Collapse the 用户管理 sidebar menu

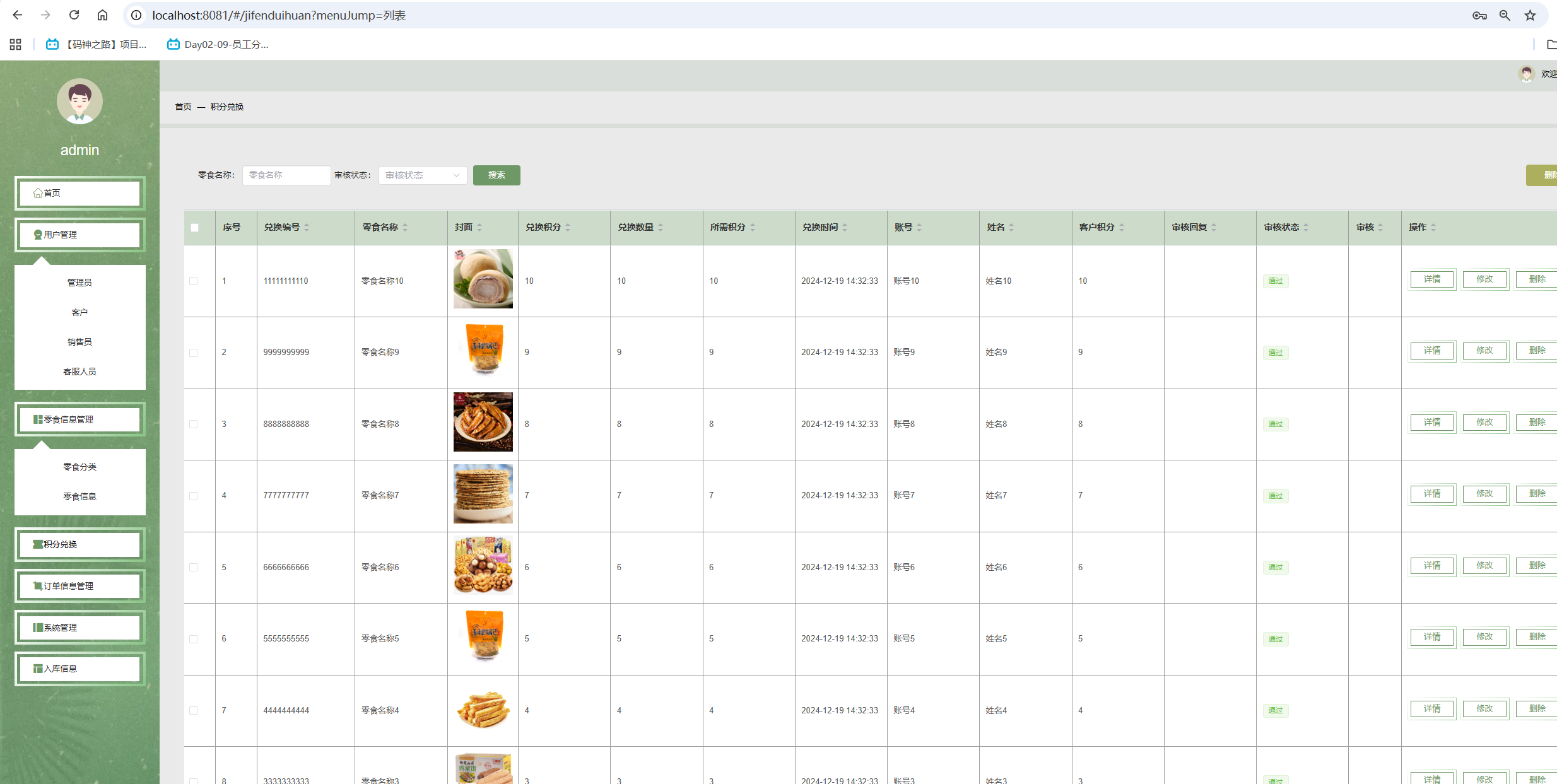click(79, 235)
